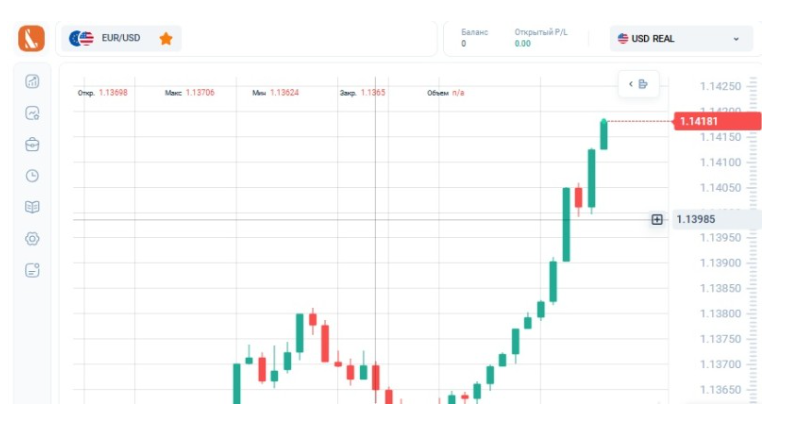The image size is (788, 426).
Task: Click the Открытый P/L value
Action: [x=522, y=44]
